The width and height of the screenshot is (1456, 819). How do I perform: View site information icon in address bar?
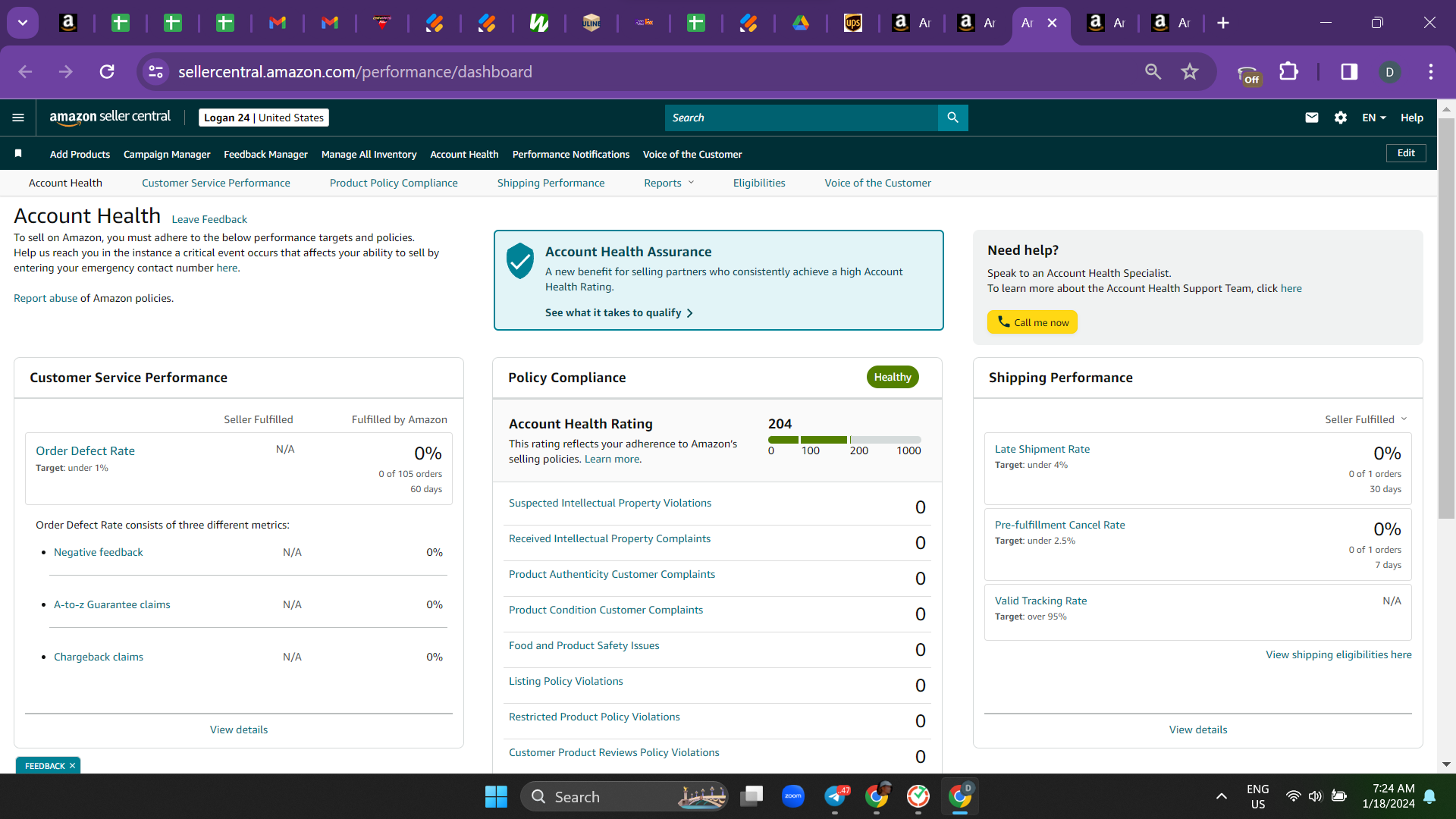pyautogui.click(x=155, y=71)
